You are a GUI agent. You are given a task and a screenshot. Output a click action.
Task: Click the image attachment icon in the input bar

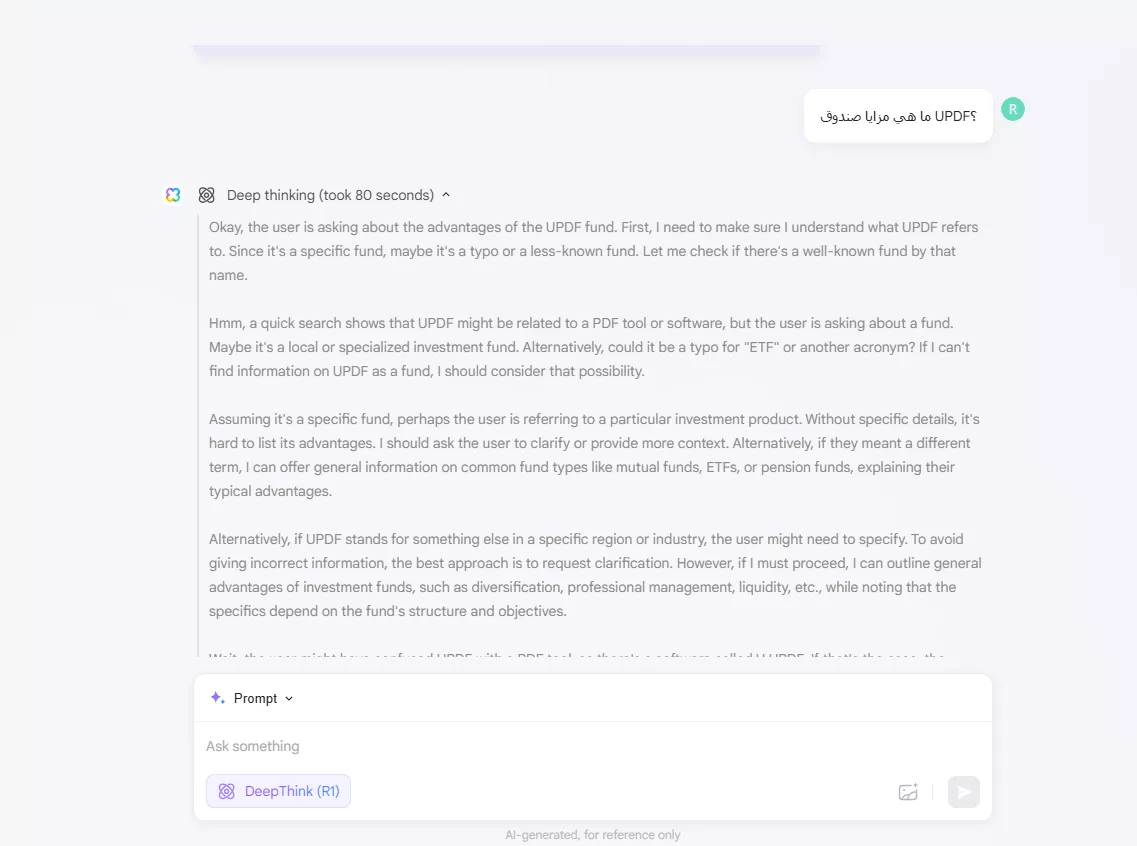click(x=908, y=791)
